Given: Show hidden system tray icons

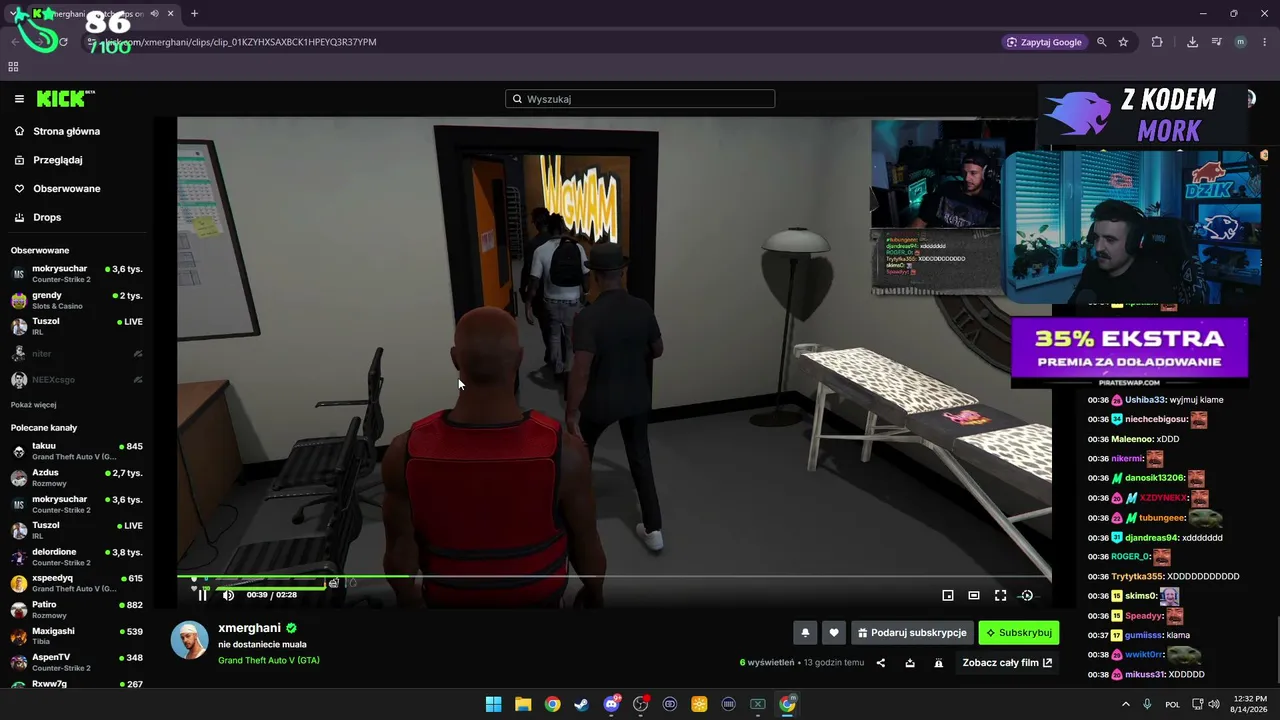Looking at the screenshot, I should click(1126, 704).
